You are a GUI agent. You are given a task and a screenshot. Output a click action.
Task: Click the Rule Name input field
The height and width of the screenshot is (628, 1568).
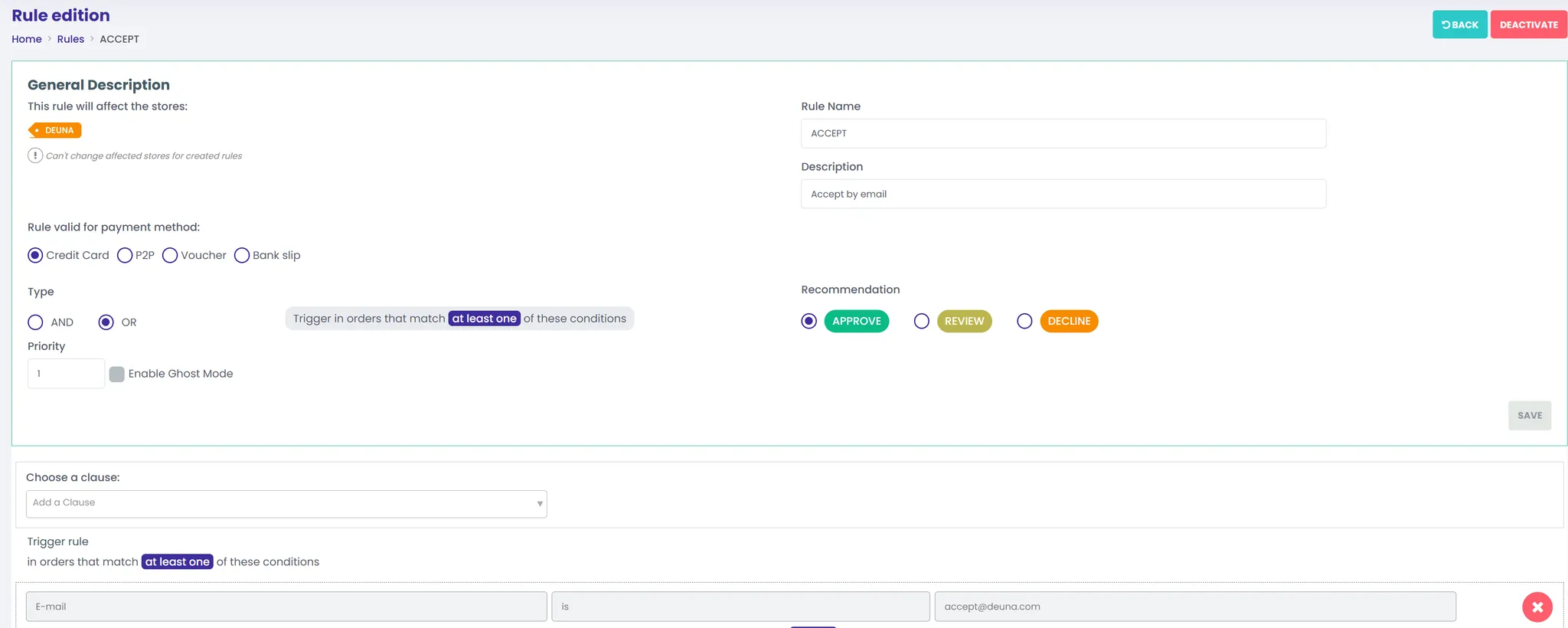1063,133
